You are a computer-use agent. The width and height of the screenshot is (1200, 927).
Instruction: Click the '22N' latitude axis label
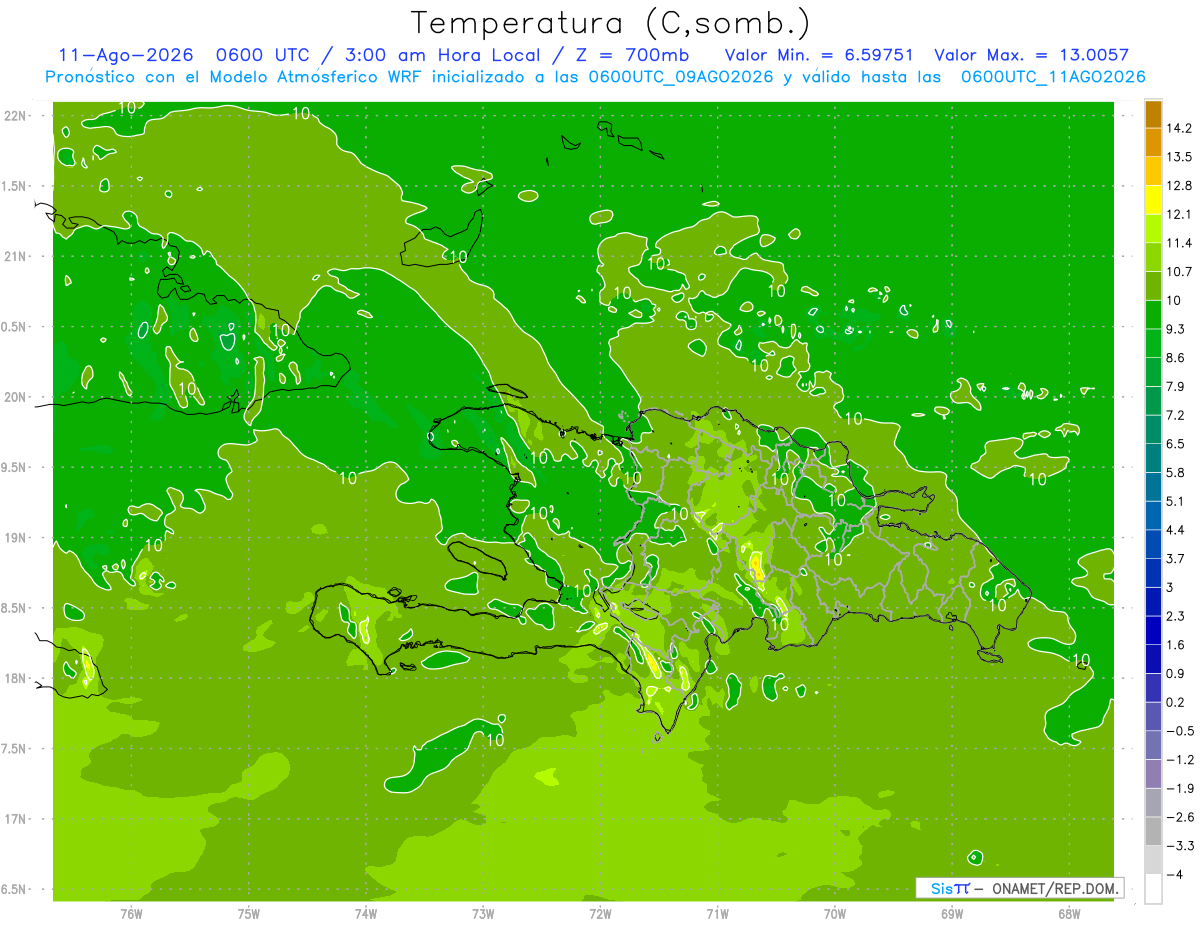point(17,116)
